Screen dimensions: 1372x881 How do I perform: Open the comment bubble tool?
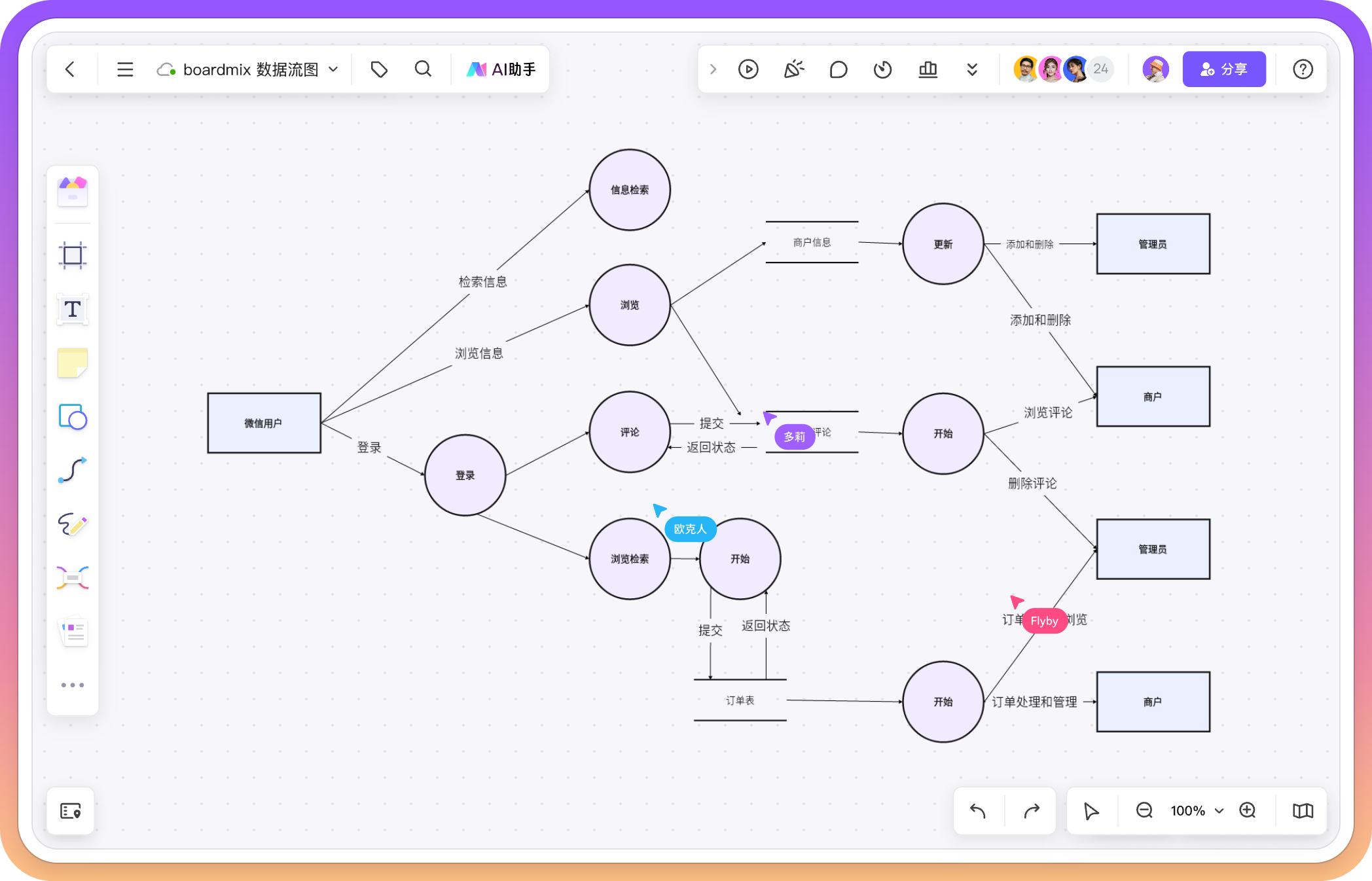838,69
